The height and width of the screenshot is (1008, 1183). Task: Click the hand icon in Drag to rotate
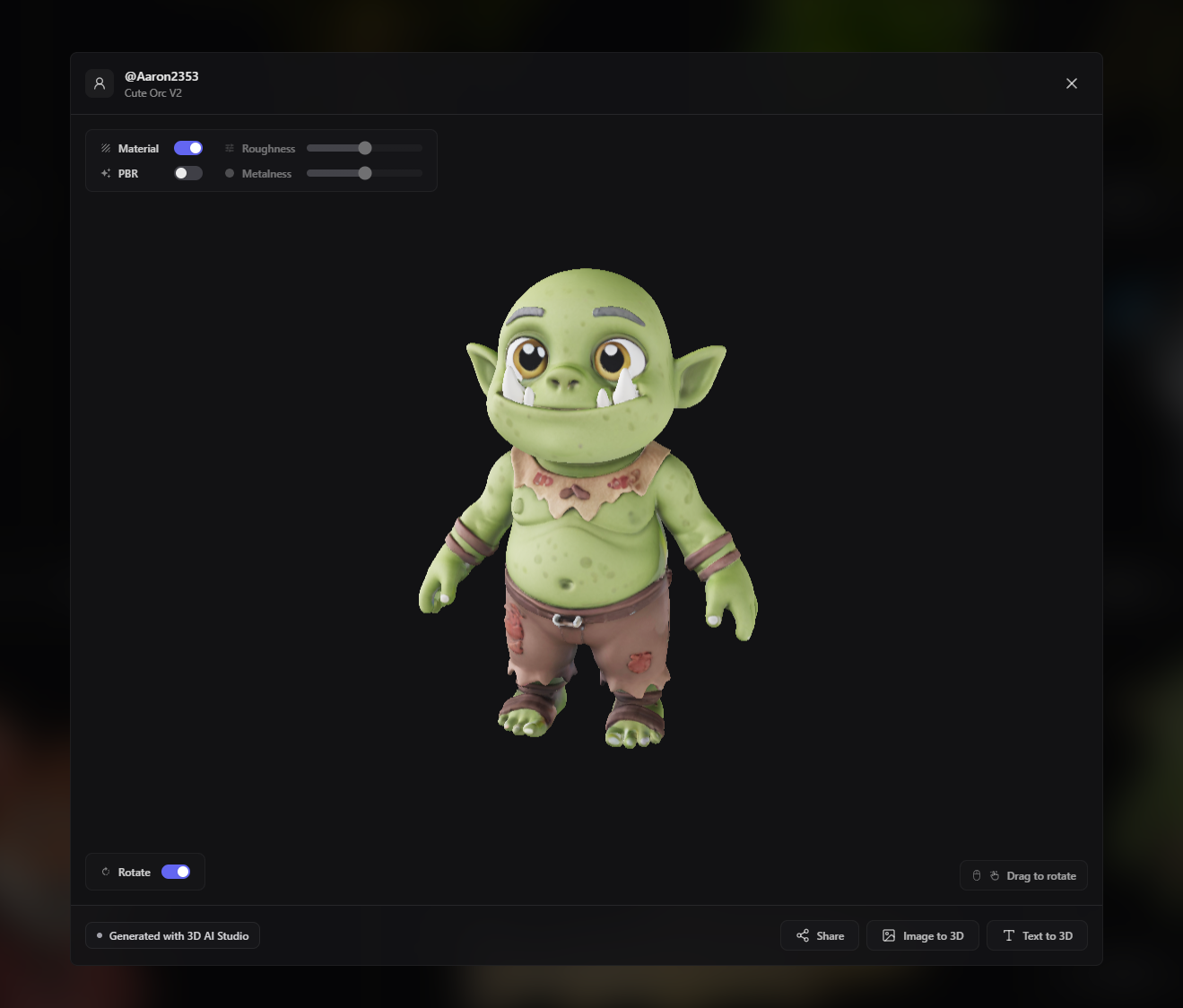click(x=994, y=875)
